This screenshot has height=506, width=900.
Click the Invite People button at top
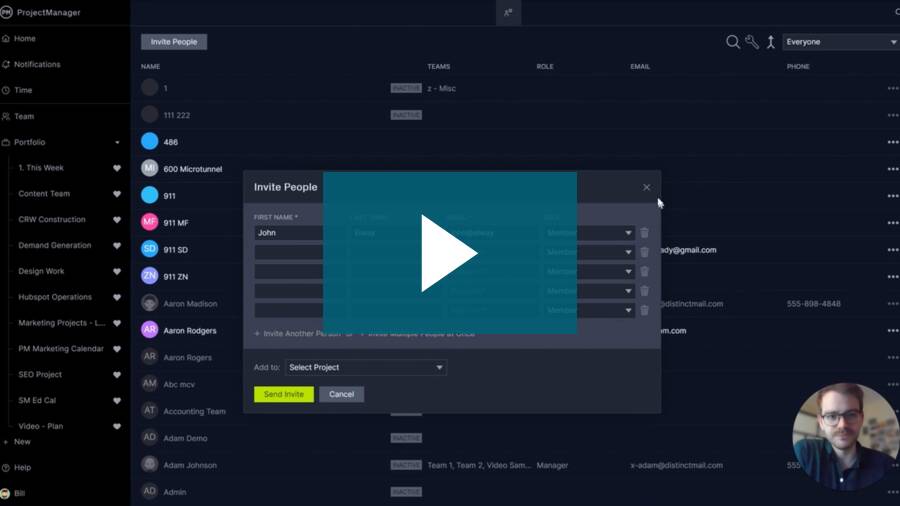pos(174,42)
